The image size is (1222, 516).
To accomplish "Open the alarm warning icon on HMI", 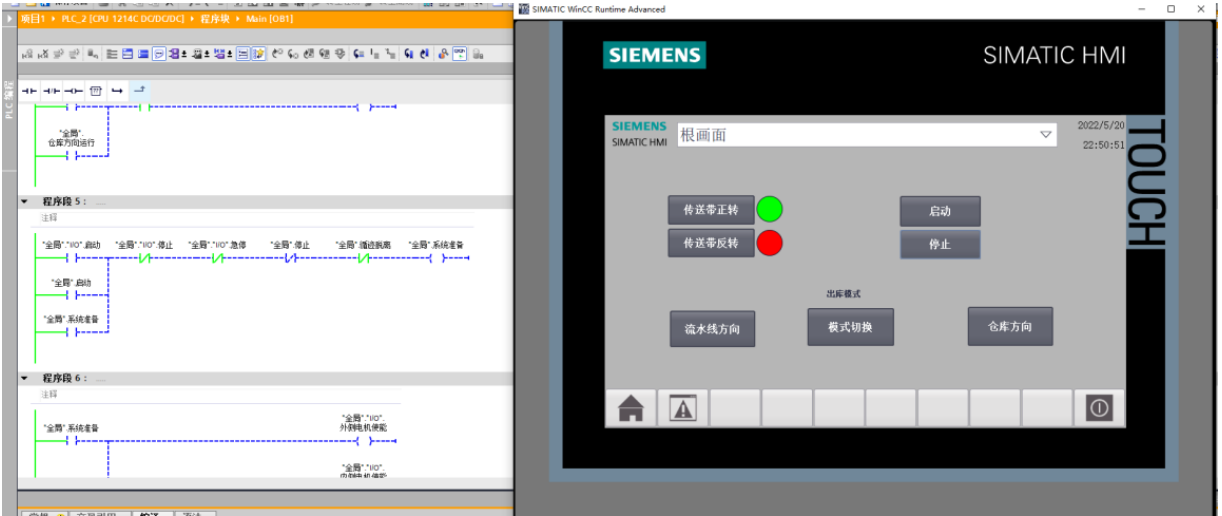I will pyautogui.click(x=683, y=407).
